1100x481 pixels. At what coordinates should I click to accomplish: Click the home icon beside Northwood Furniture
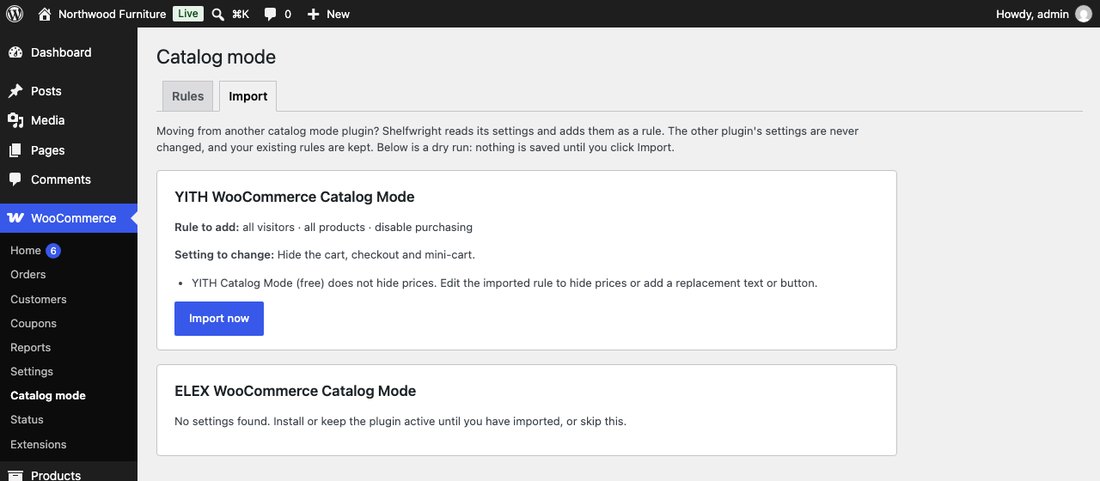45,14
